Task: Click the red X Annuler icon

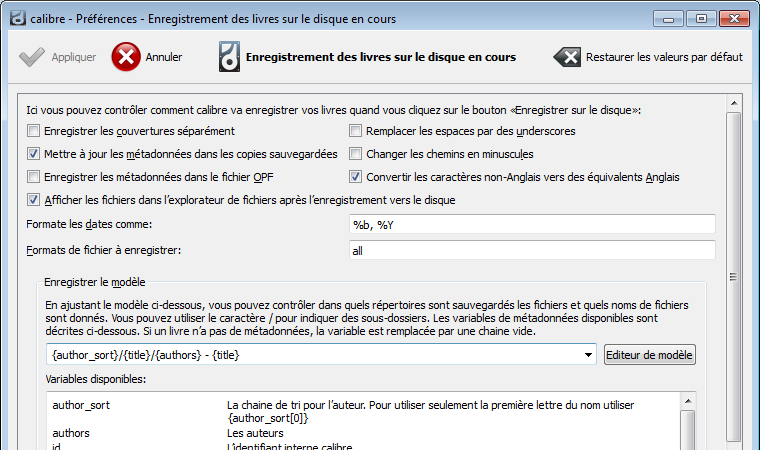Action: (x=126, y=57)
